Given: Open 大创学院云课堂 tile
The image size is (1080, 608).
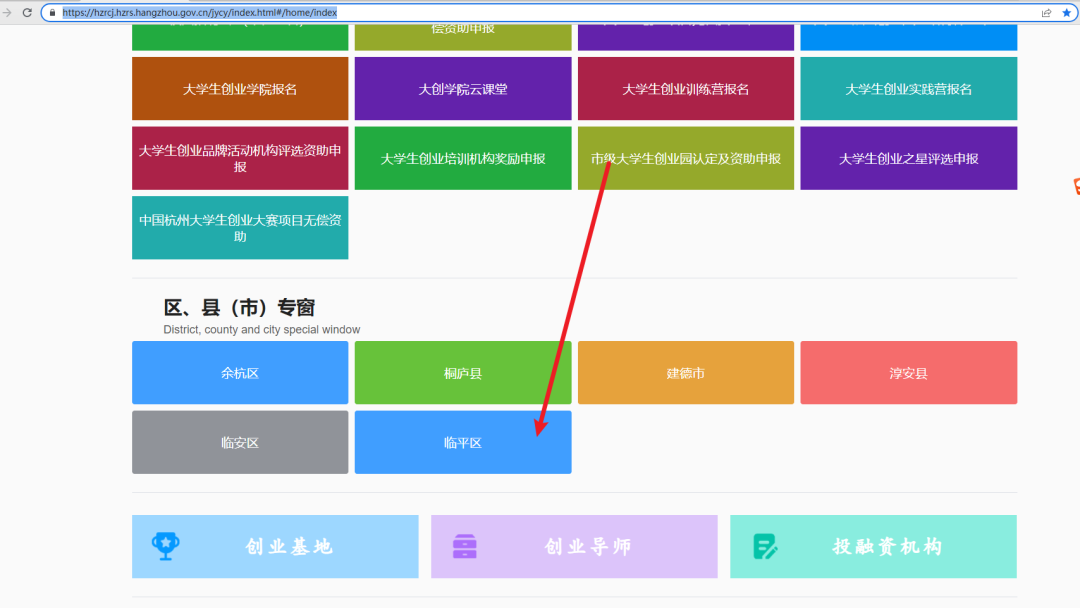Looking at the screenshot, I should point(463,89).
